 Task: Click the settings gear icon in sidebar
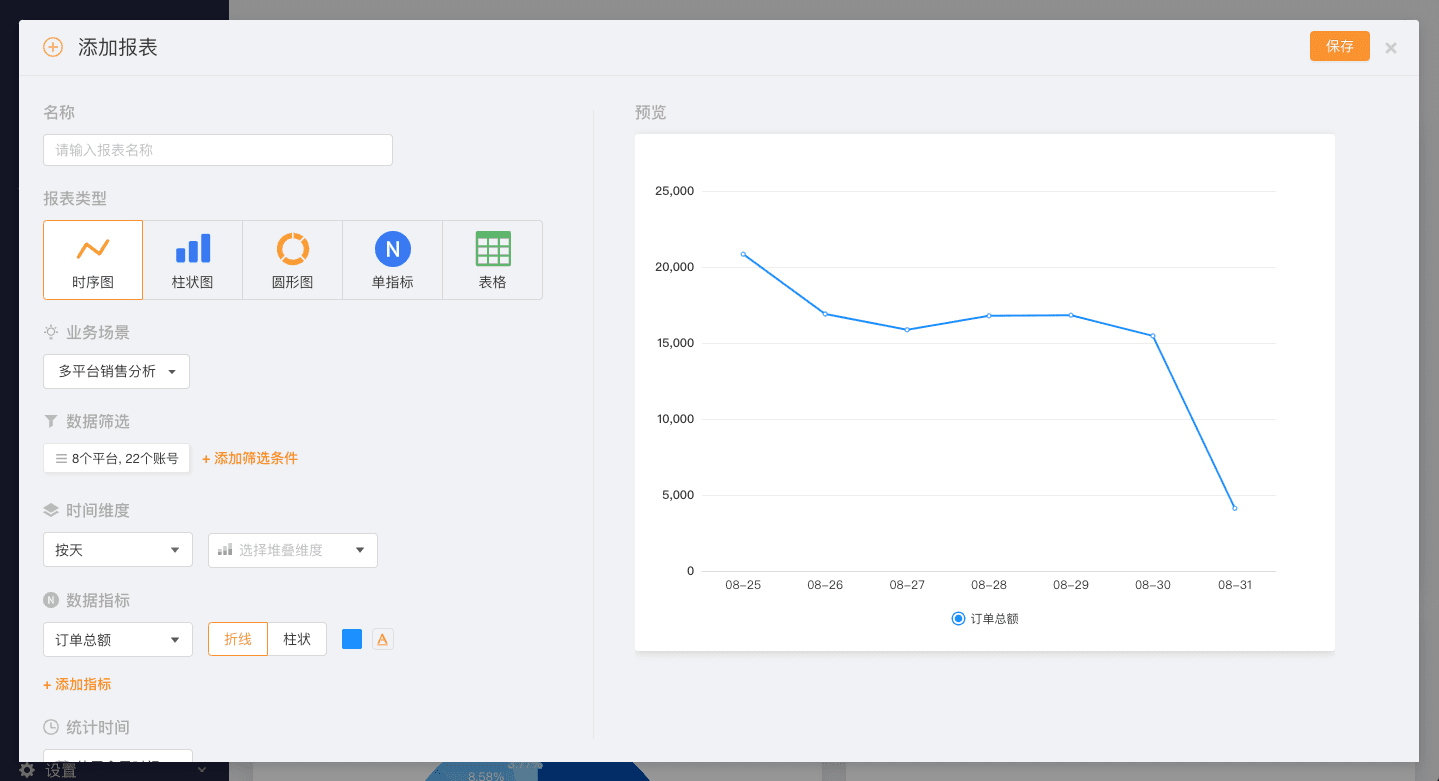tap(27, 770)
